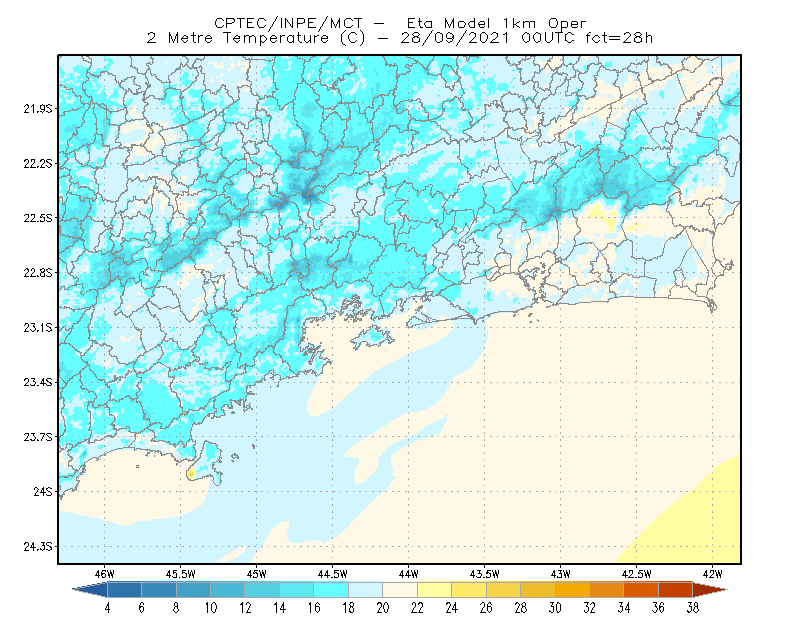Click the 4 to 6 dark blue swatch
Screen dimensions: 800x618
point(124,590)
